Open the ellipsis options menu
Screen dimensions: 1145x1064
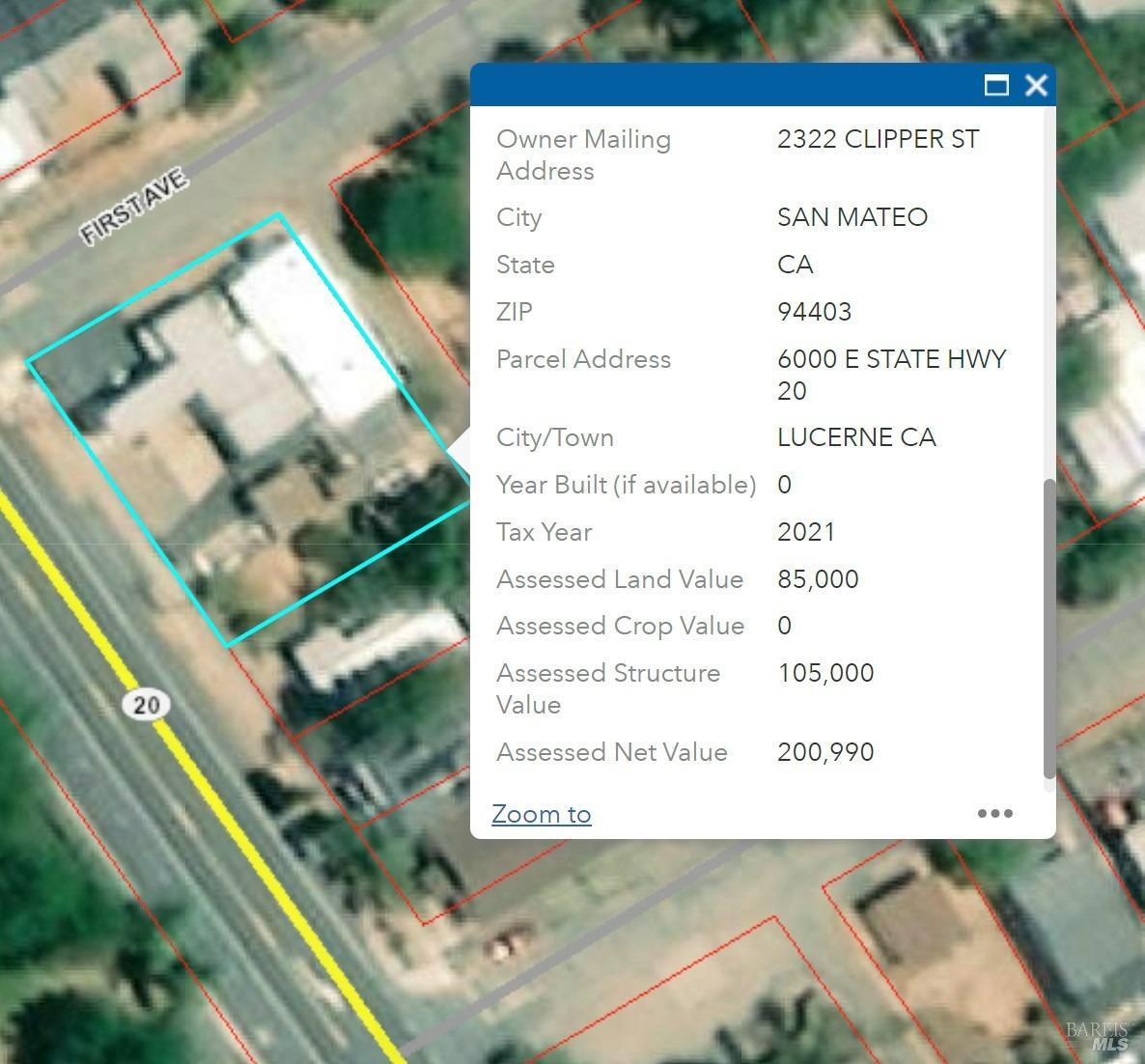[994, 814]
